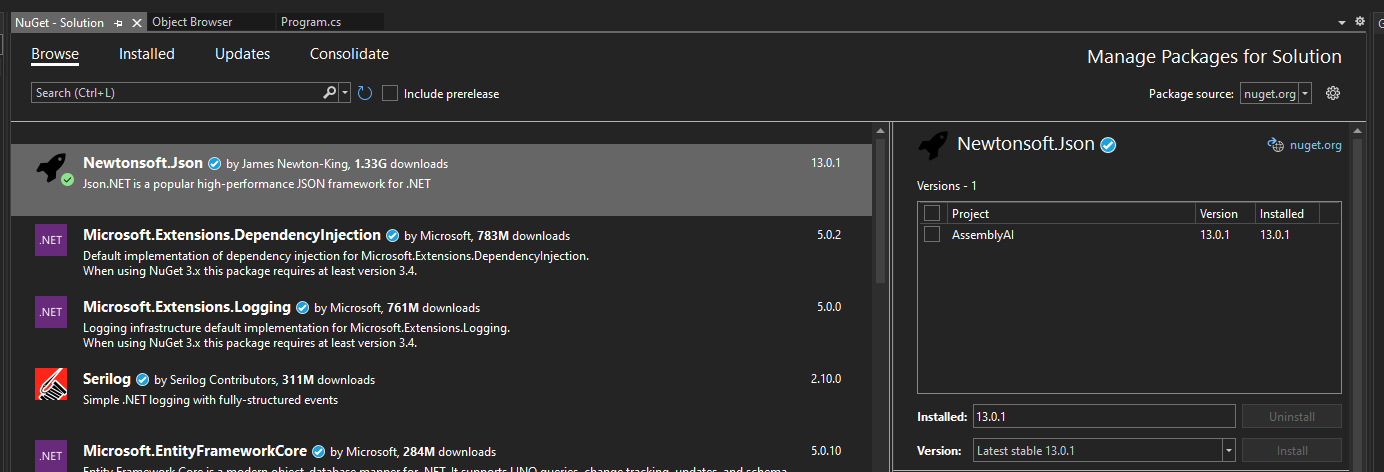Click the pin icon on NuGet tab
This screenshot has width=1384, height=472.
pos(119,22)
